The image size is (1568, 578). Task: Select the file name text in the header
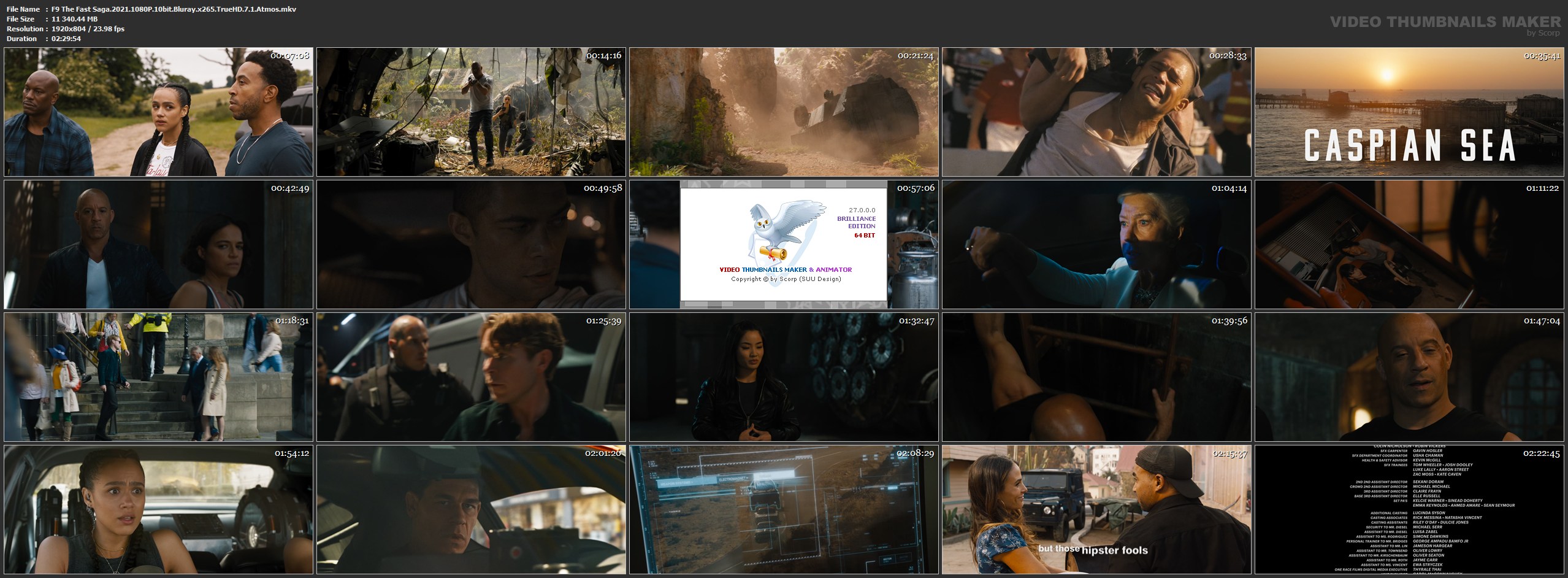[x=174, y=9]
